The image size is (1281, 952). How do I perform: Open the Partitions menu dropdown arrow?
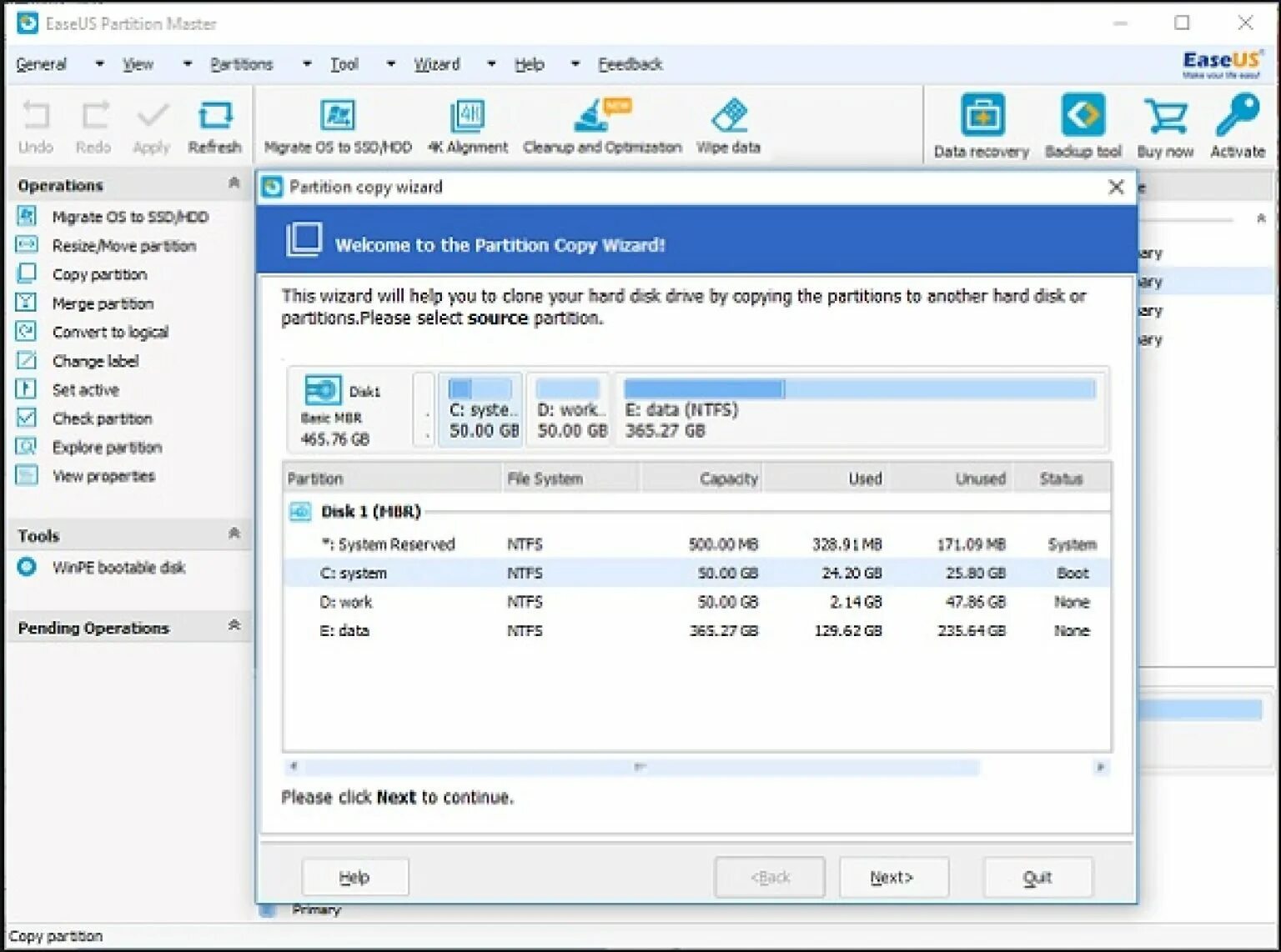pyautogui.click(x=307, y=64)
